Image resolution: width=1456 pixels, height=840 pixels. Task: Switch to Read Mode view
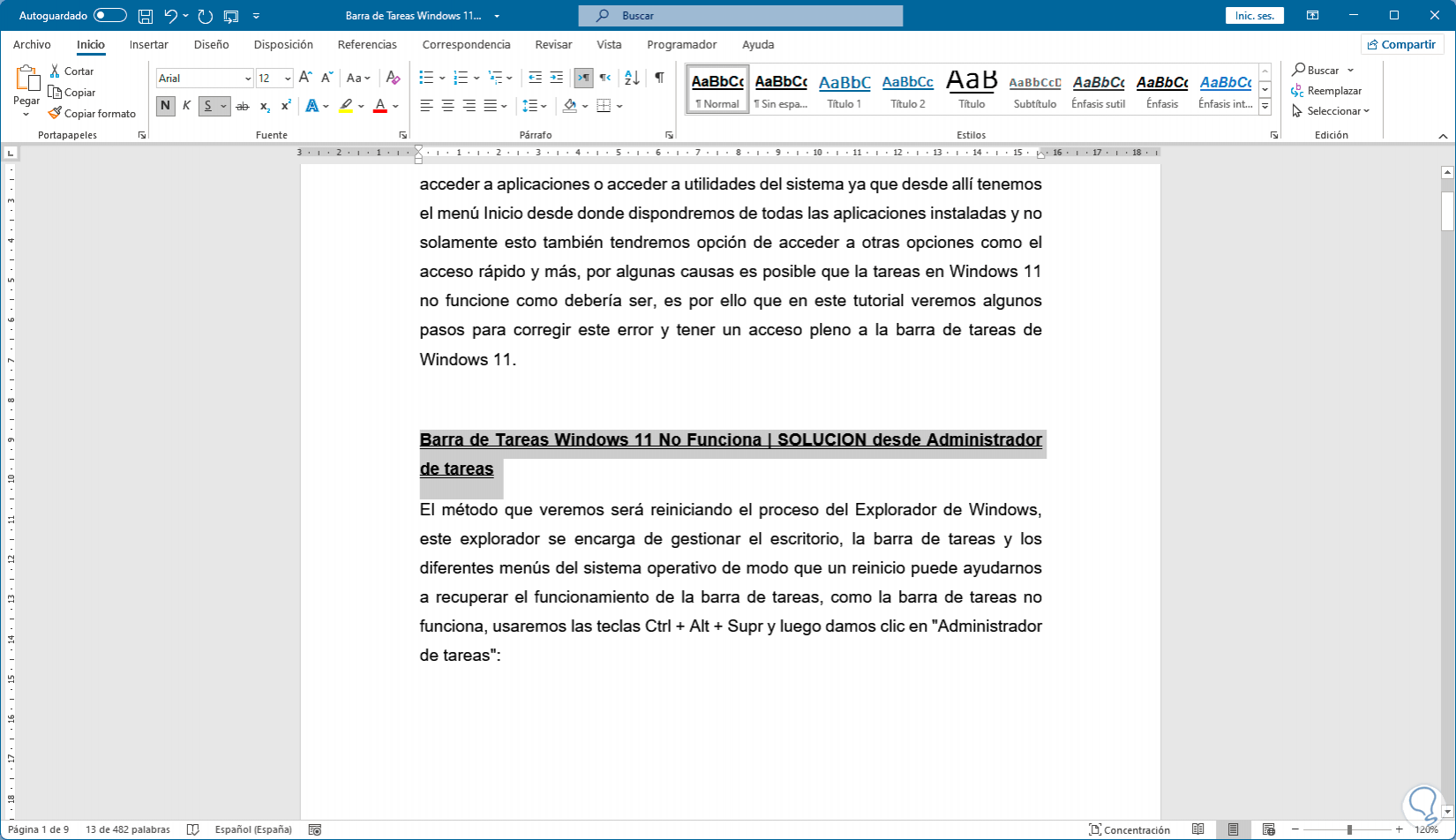tap(1197, 829)
